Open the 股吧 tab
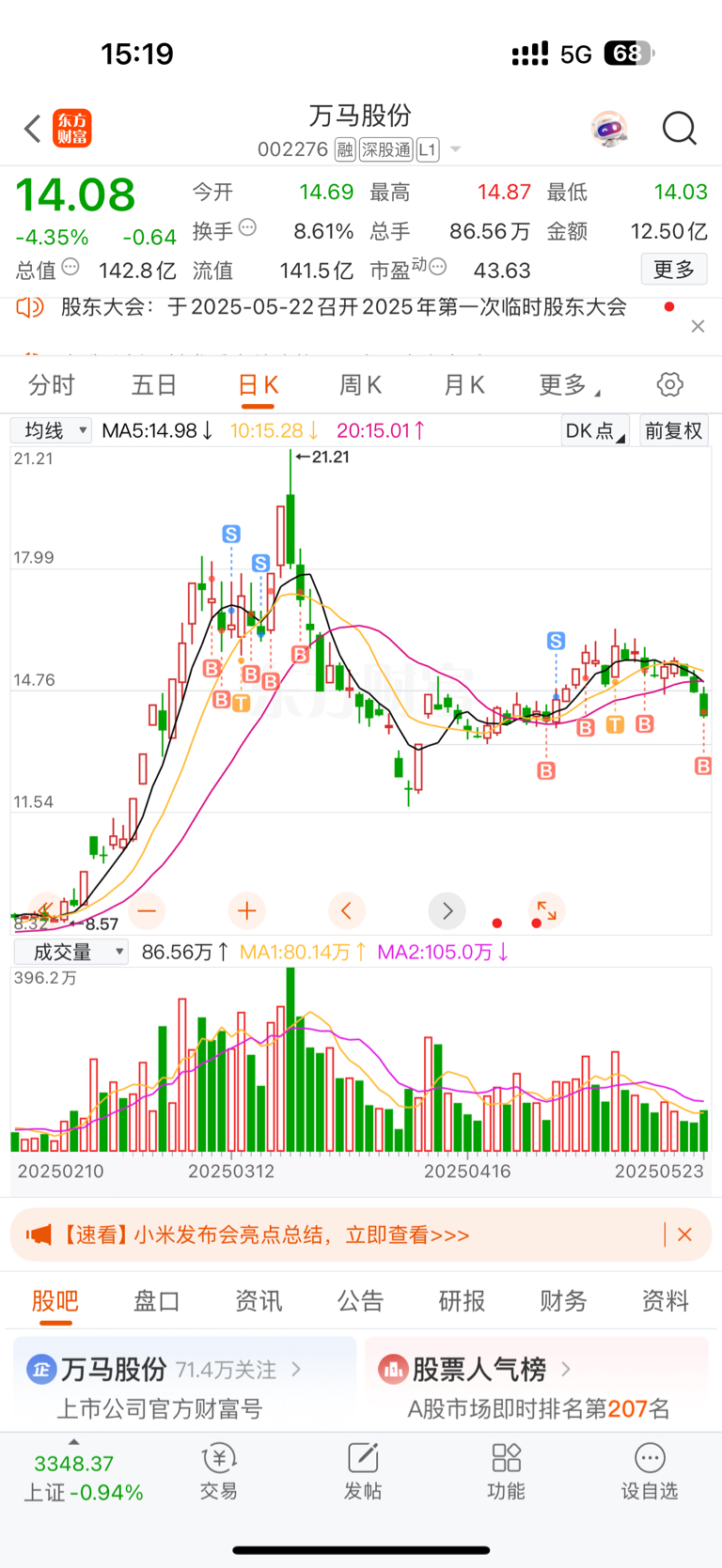 click(x=55, y=1301)
